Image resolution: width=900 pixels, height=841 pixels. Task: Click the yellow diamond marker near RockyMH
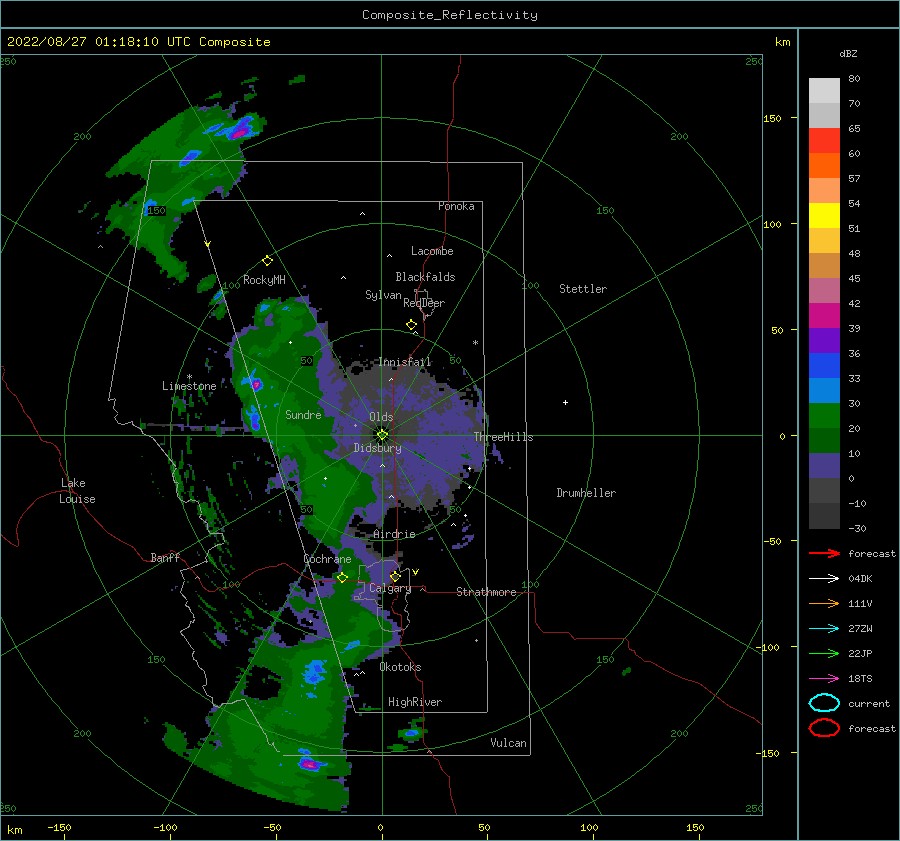(267, 261)
